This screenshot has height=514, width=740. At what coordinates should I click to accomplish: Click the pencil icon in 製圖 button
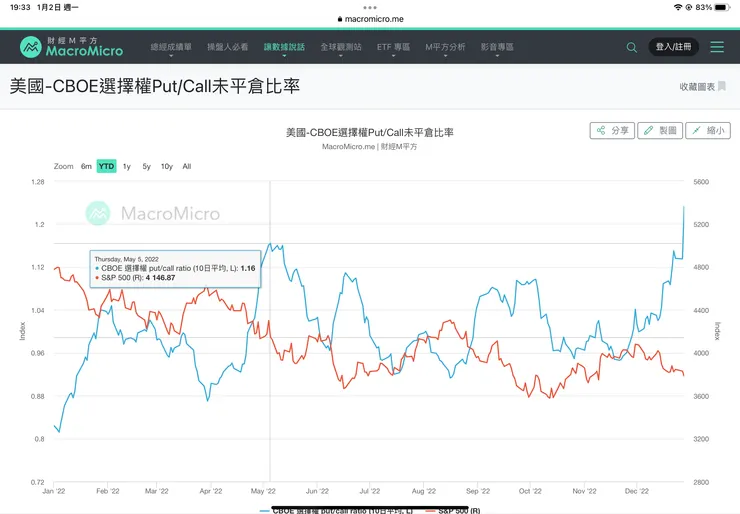pyautogui.click(x=649, y=130)
